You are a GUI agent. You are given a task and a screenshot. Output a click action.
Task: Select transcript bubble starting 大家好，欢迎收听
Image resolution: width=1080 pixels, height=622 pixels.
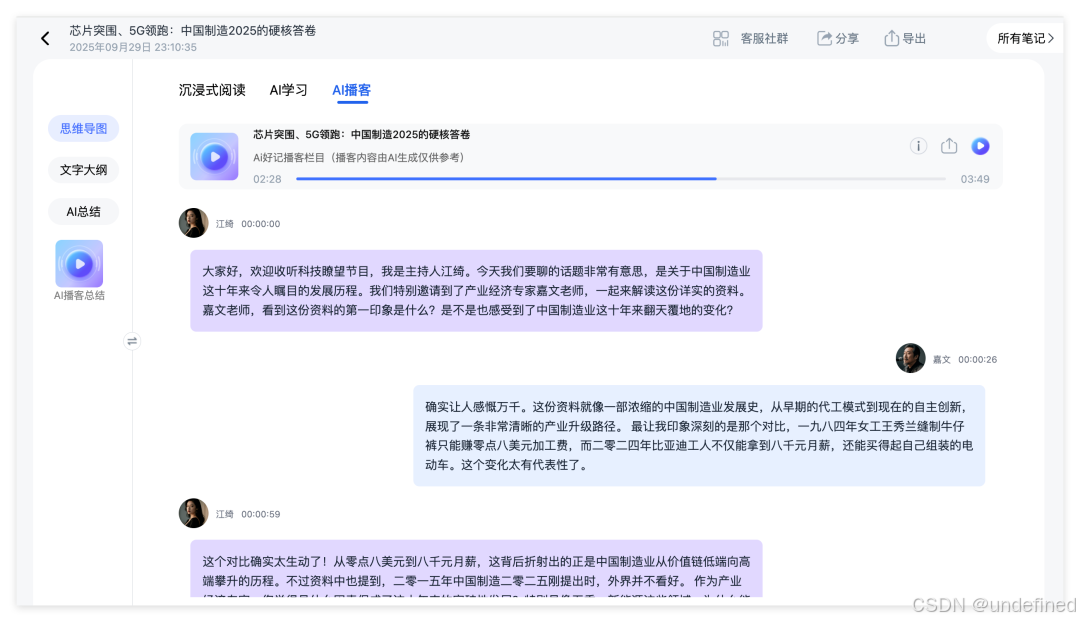(477, 291)
